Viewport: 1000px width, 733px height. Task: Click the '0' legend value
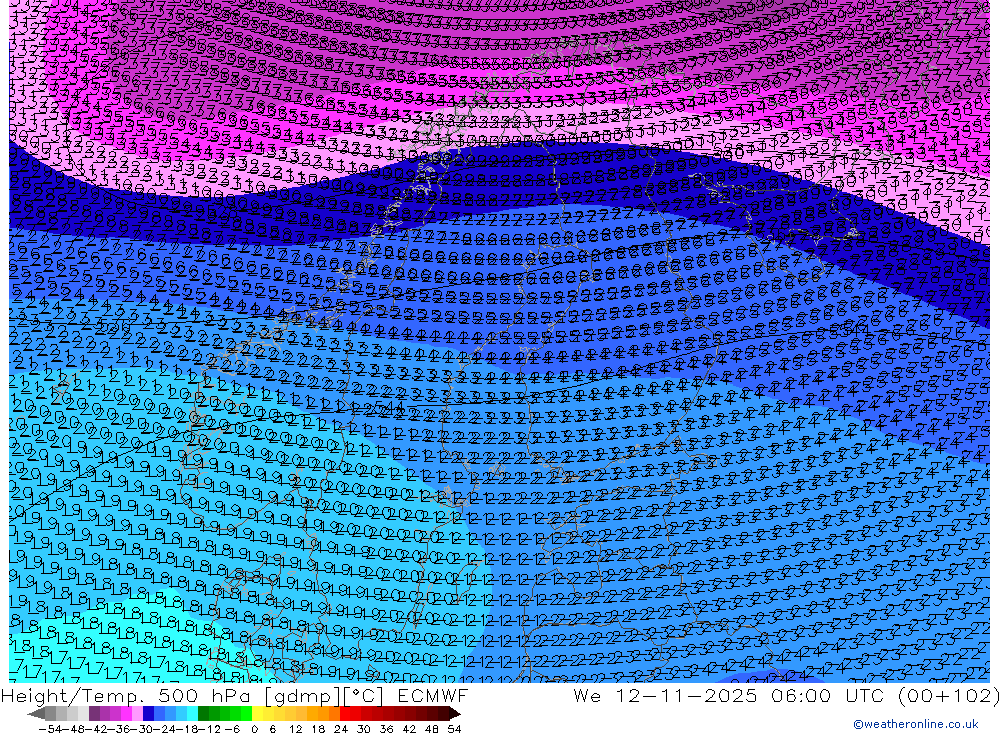click(254, 729)
